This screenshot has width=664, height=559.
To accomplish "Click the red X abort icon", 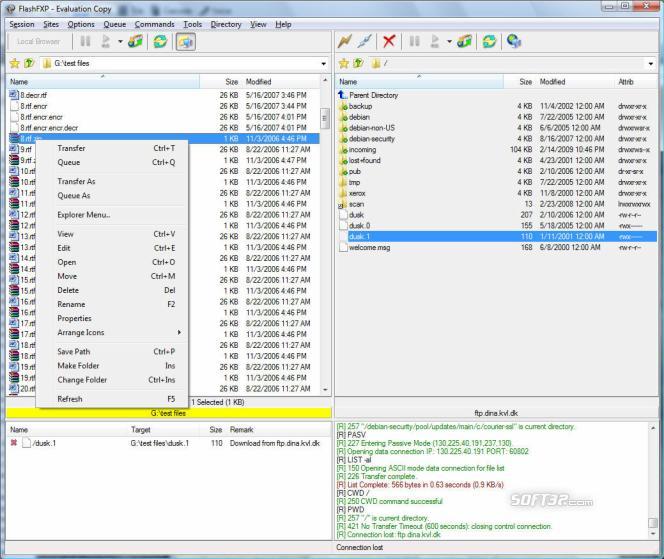I will coord(389,42).
